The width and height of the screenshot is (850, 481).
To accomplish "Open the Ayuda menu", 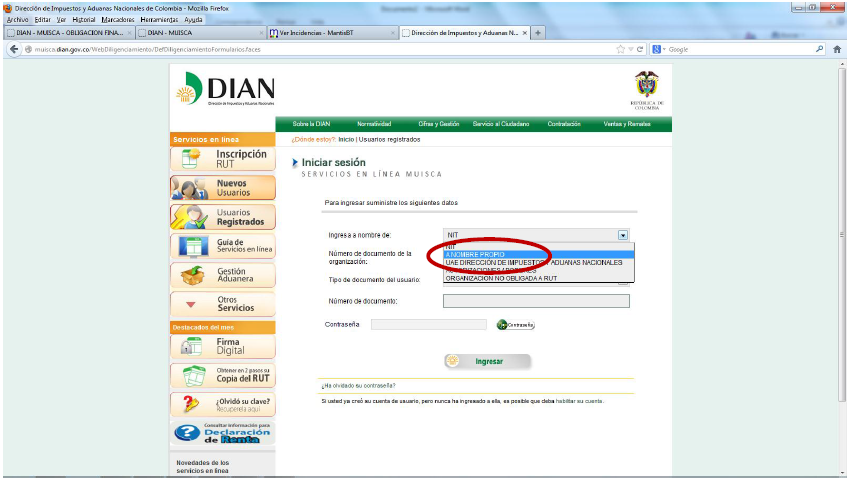I will 193,20.
